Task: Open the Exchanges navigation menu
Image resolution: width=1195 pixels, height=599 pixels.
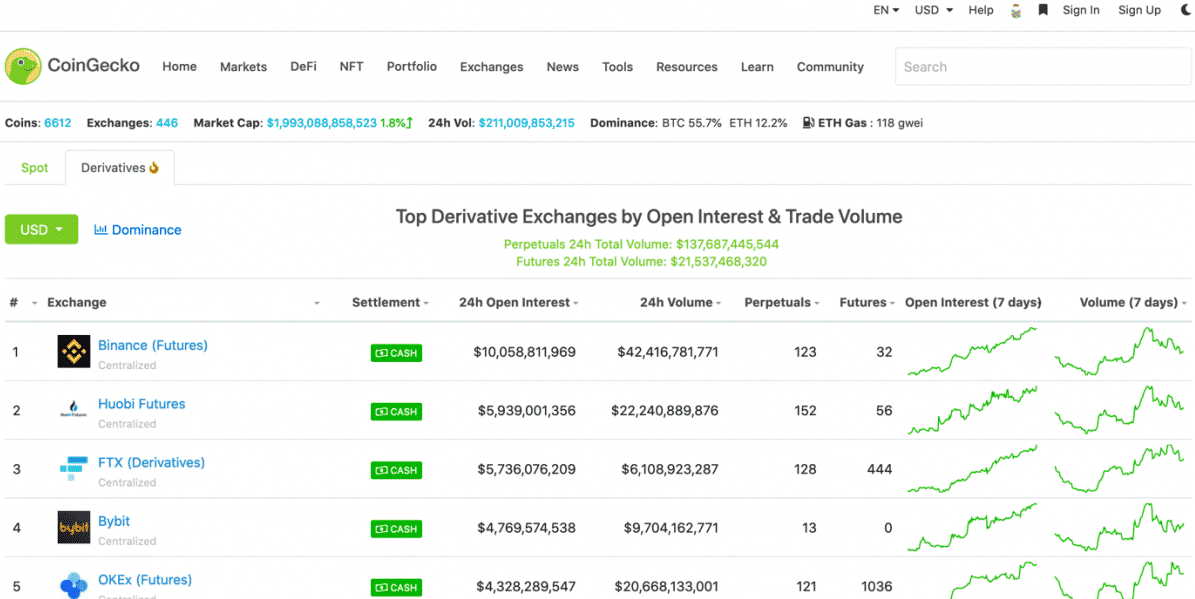Action: coord(491,67)
